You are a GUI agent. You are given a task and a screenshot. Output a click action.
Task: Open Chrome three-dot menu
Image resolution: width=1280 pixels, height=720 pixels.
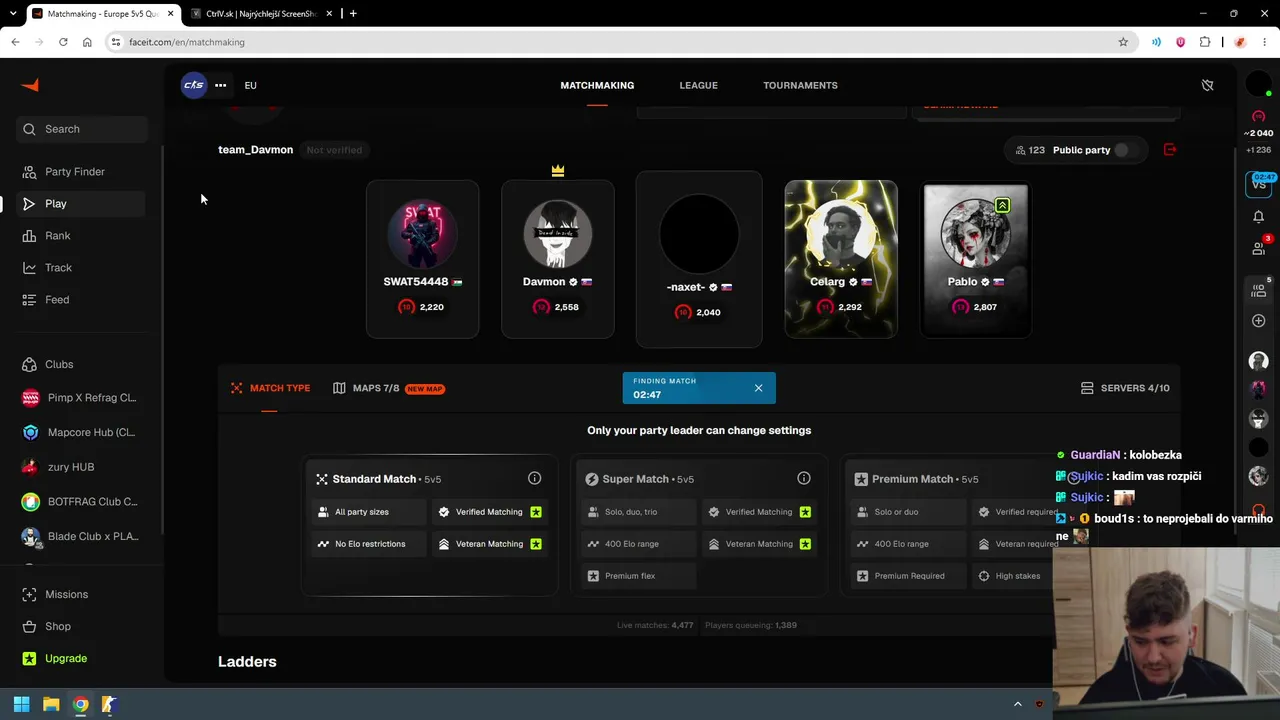click(1265, 42)
